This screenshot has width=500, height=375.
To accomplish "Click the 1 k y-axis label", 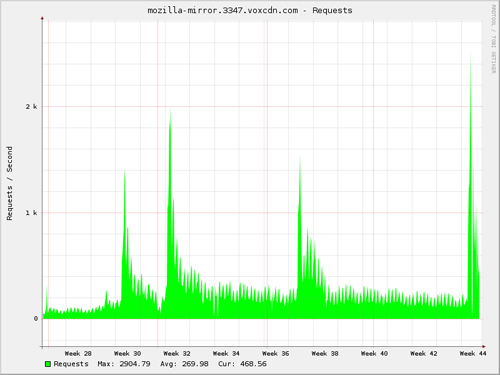I will point(32,213).
